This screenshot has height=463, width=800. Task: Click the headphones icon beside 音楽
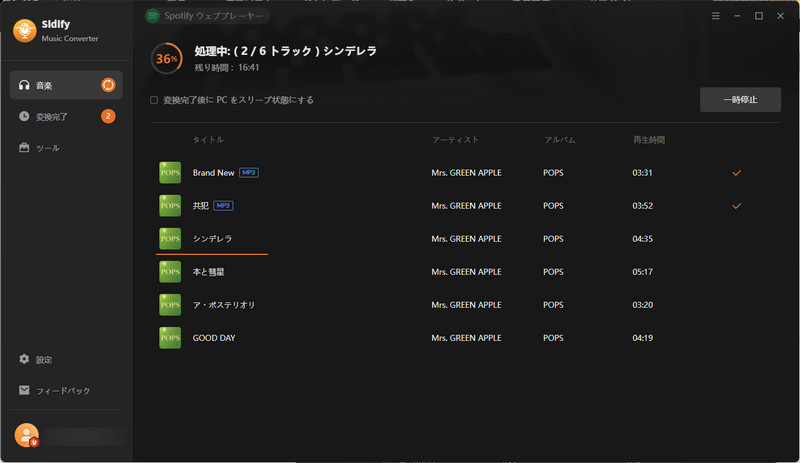(x=24, y=85)
